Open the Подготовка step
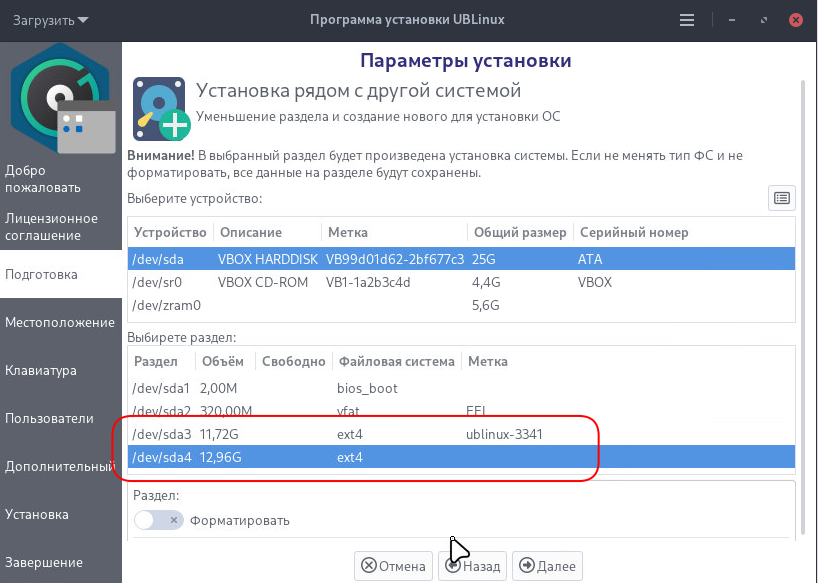 click(x=60, y=274)
